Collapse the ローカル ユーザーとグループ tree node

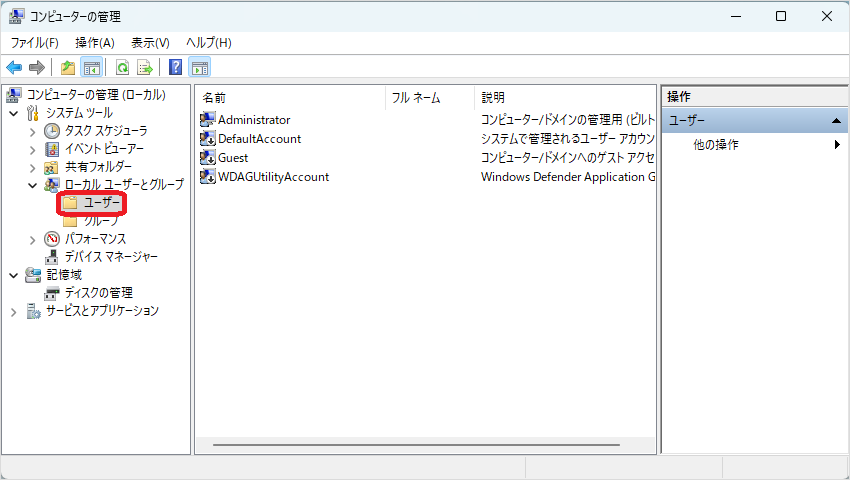(x=32, y=185)
